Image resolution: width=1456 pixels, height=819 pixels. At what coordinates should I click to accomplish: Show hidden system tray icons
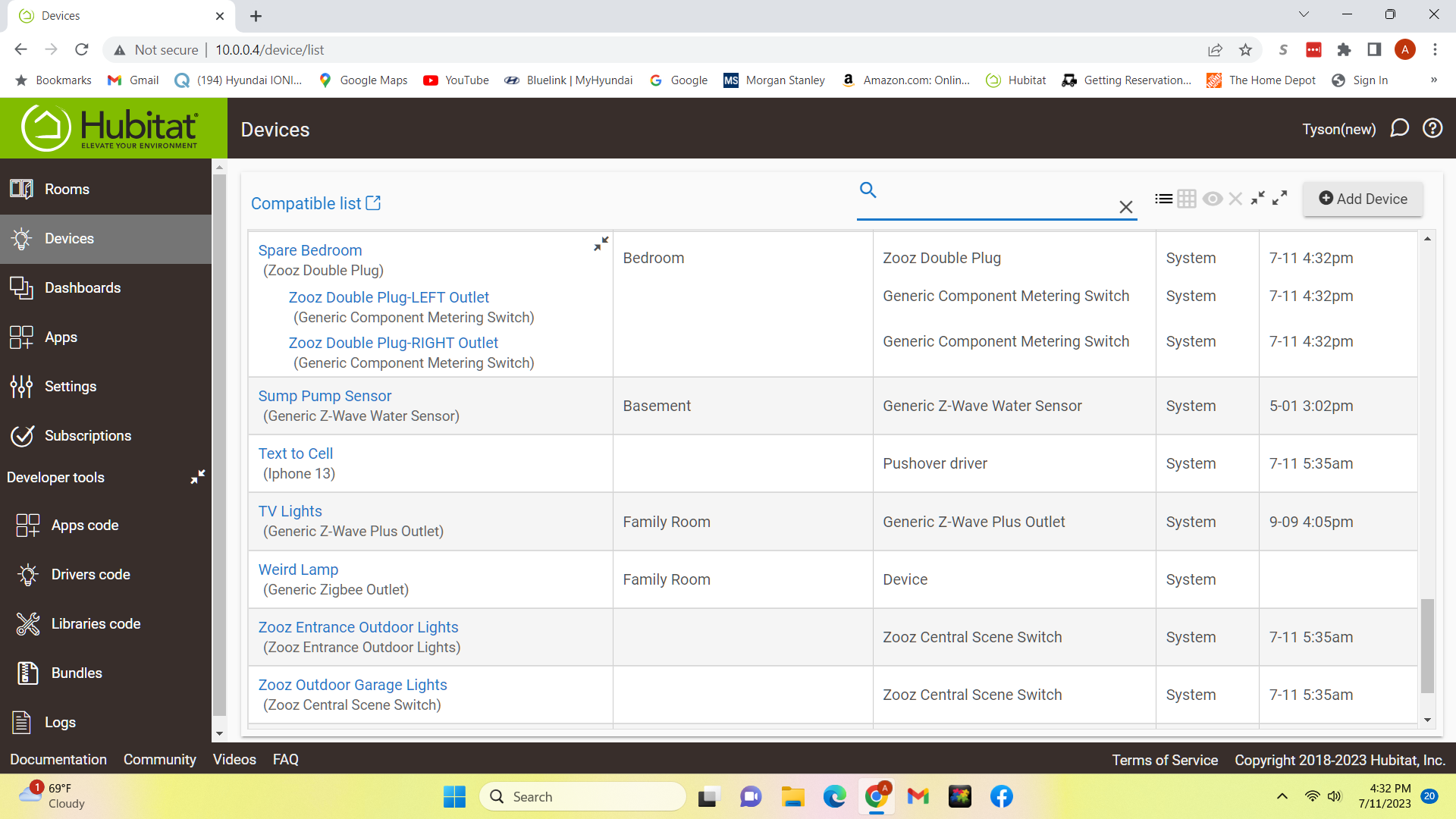tap(1282, 796)
